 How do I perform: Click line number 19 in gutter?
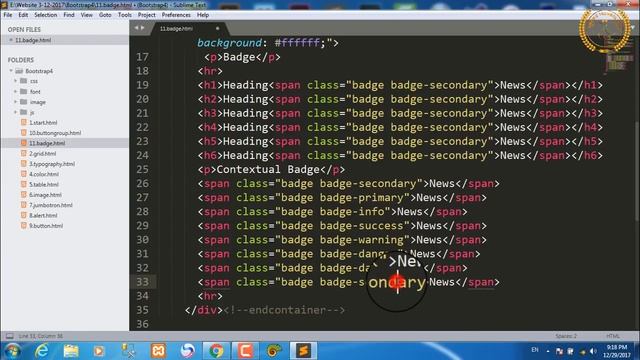tap(142, 85)
